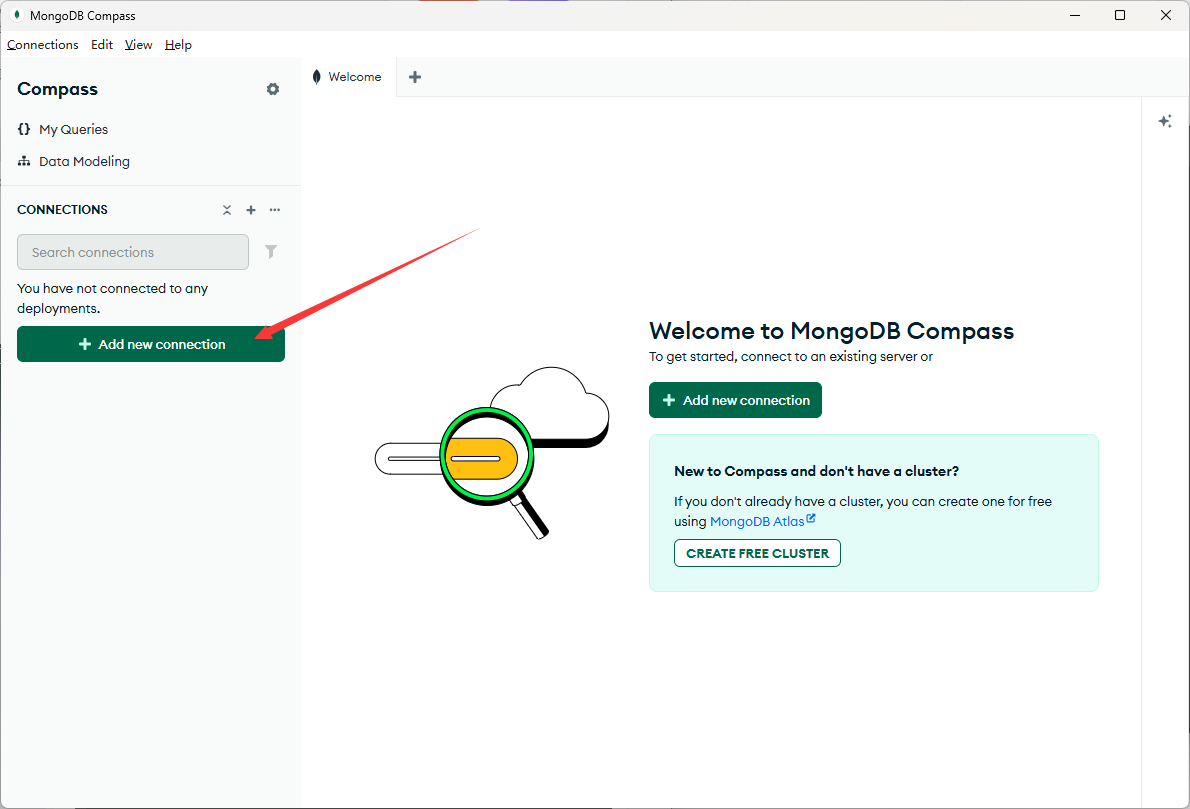Open the Help menu
Image resolution: width=1190 pixels, height=809 pixels.
point(178,44)
